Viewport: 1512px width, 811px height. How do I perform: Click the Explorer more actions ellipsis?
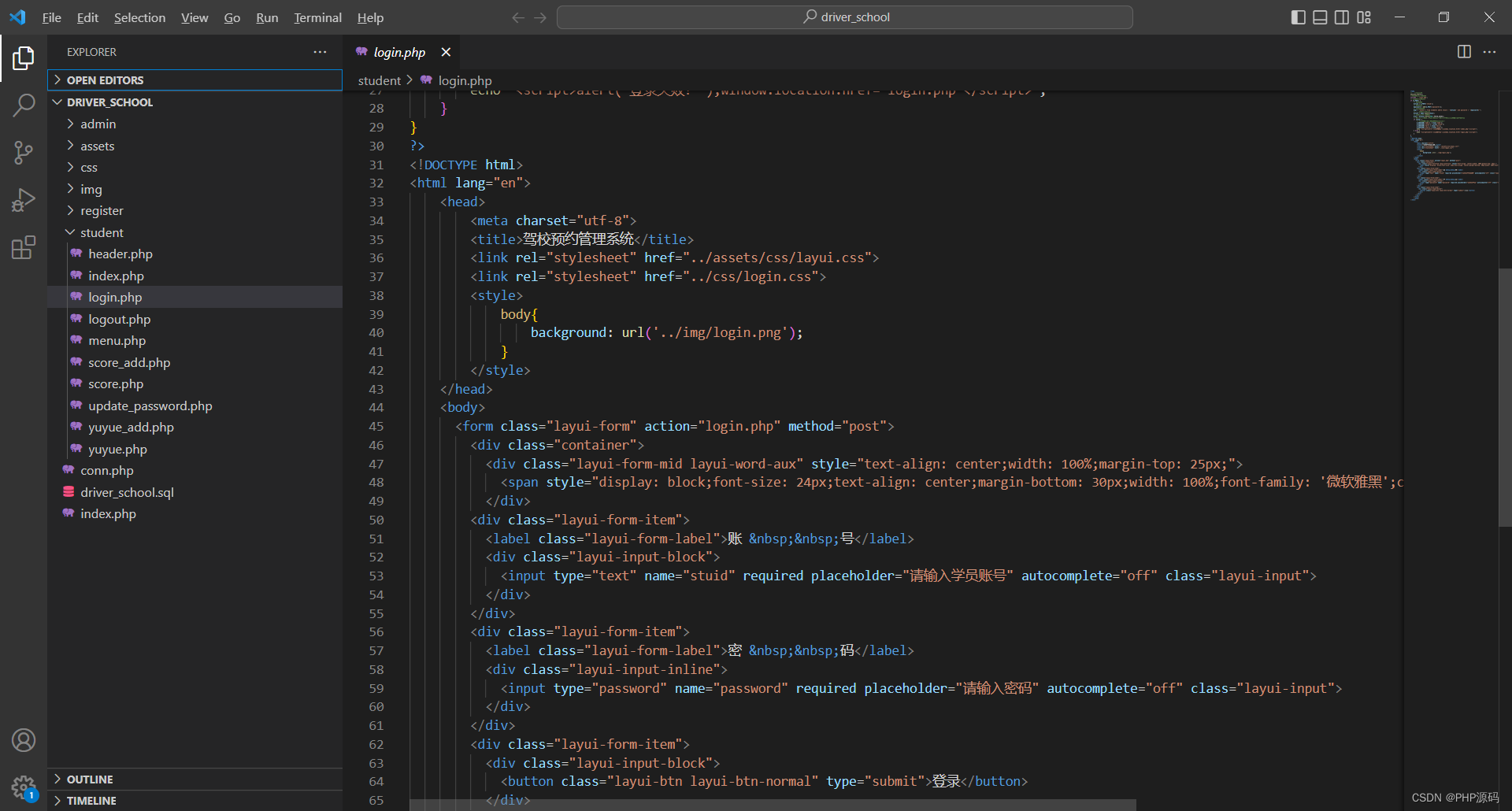(320, 52)
